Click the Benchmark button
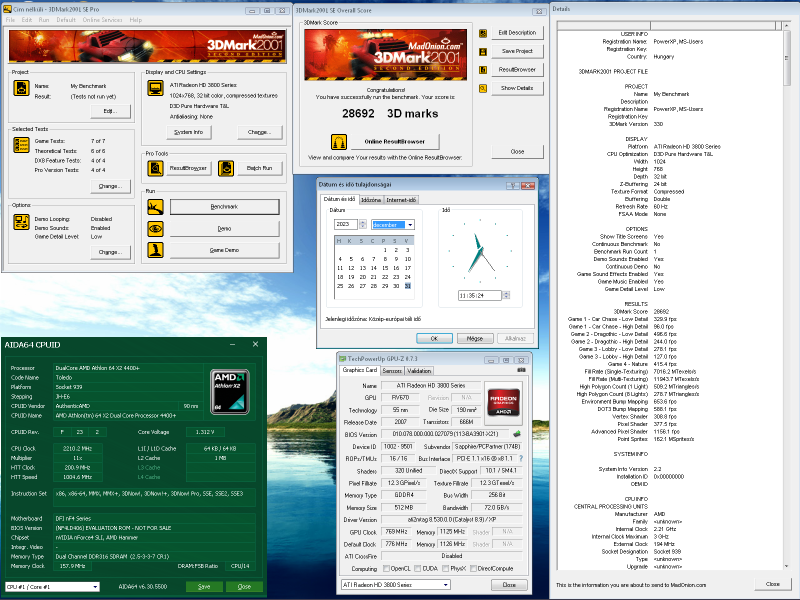The width and height of the screenshot is (800, 600). click(224, 207)
